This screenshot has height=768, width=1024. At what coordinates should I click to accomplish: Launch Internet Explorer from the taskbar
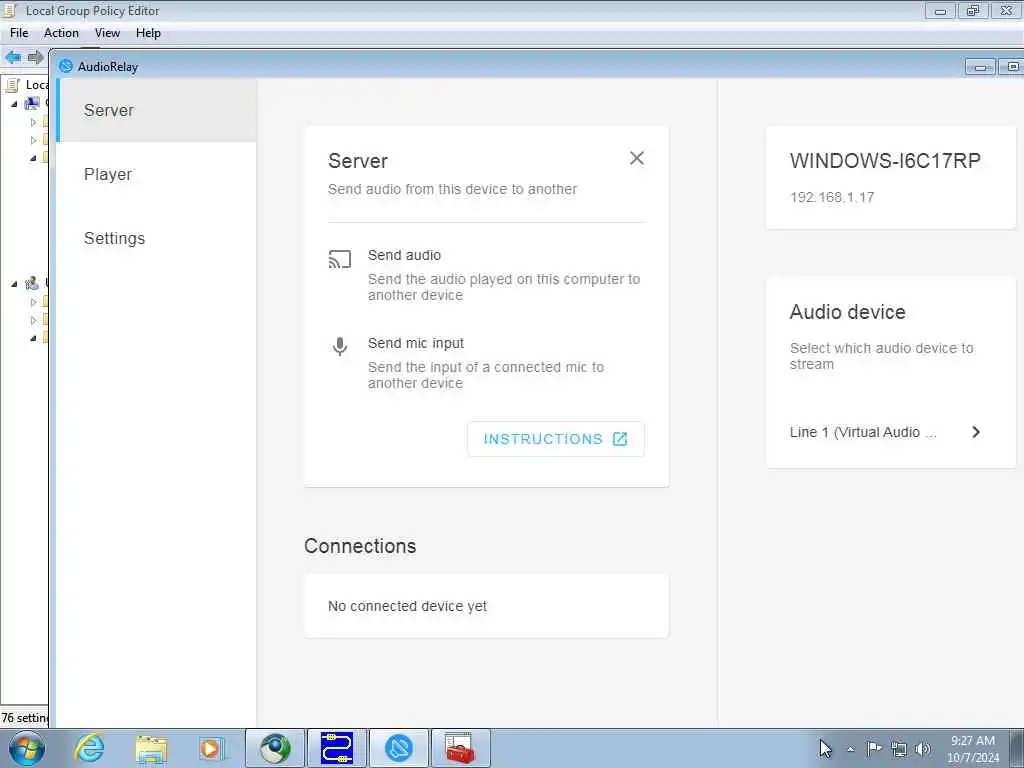pyautogui.click(x=89, y=748)
